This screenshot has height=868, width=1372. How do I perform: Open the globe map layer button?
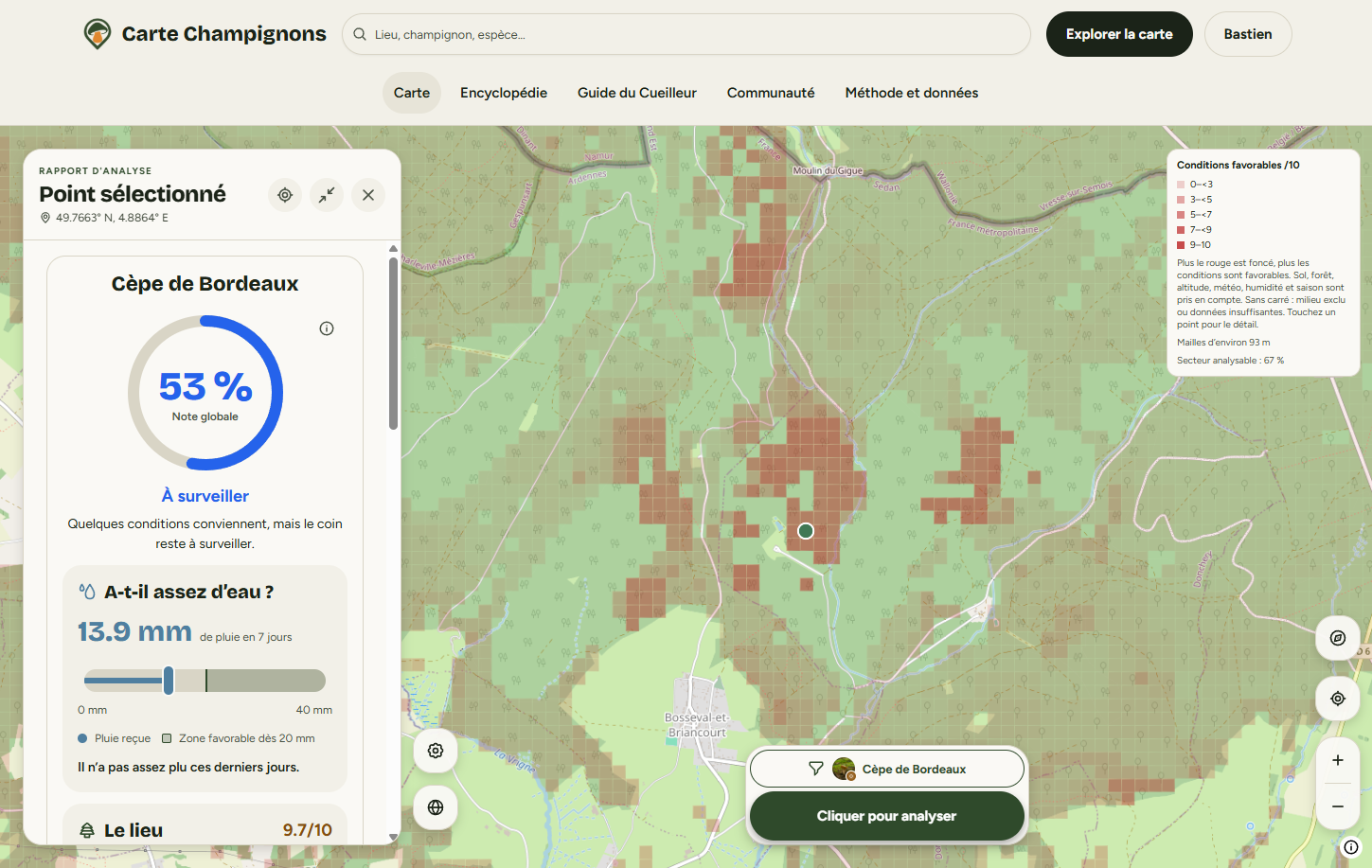tap(436, 807)
